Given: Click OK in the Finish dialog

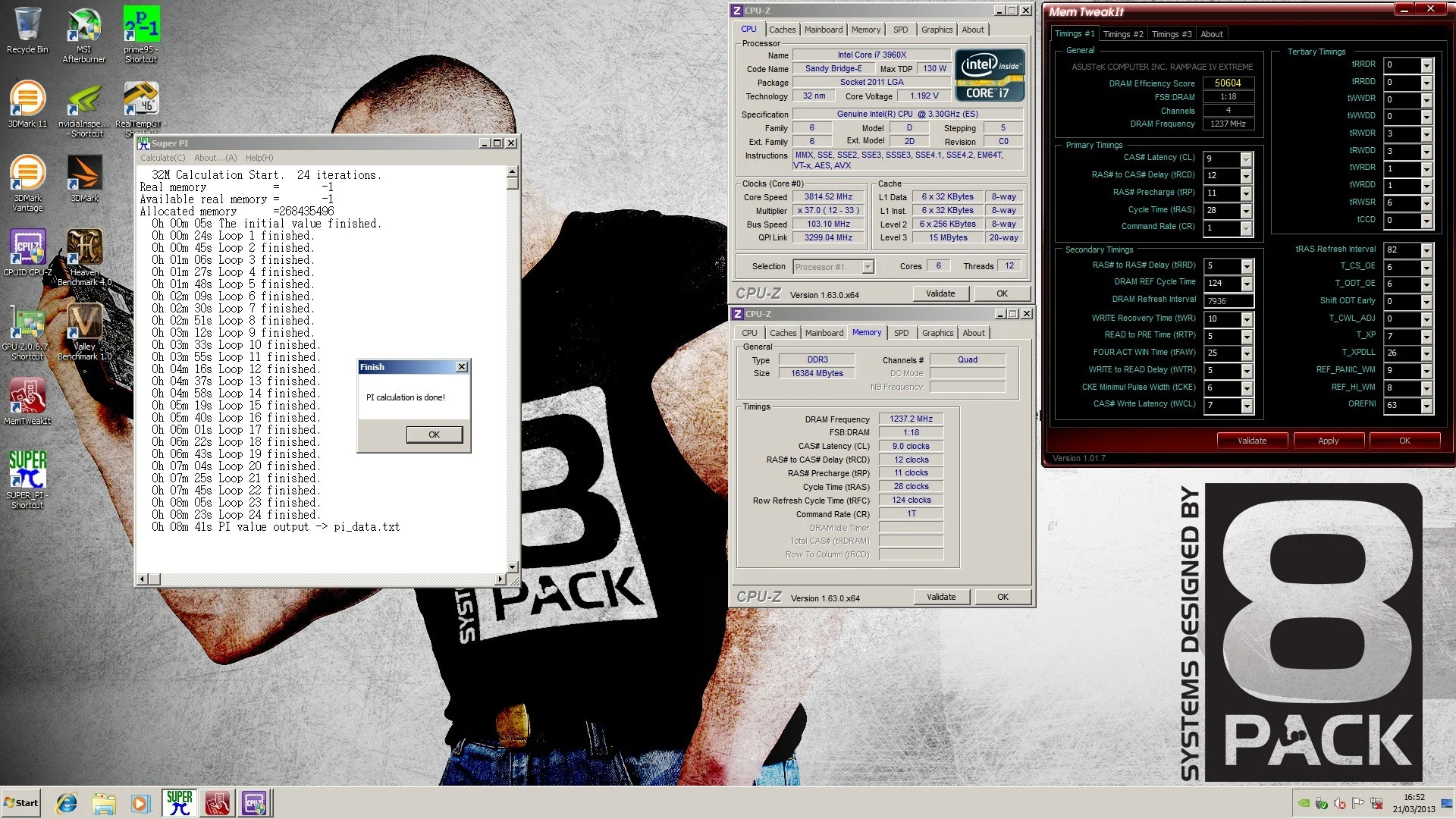Looking at the screenshot, I should click(434, 435).
